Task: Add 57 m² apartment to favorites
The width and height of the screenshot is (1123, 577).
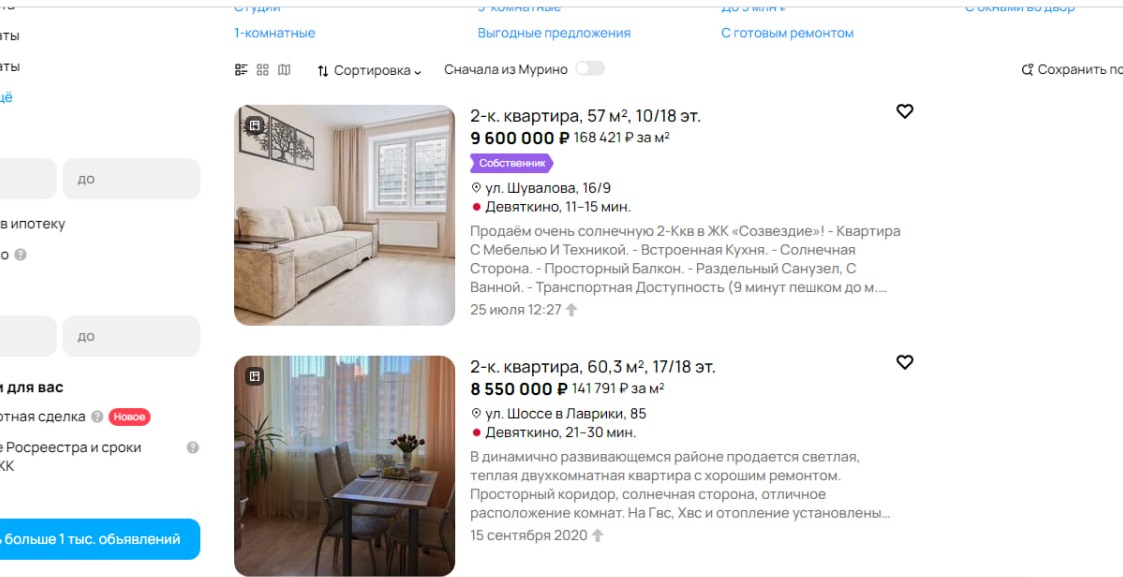Action: point(905,112)
